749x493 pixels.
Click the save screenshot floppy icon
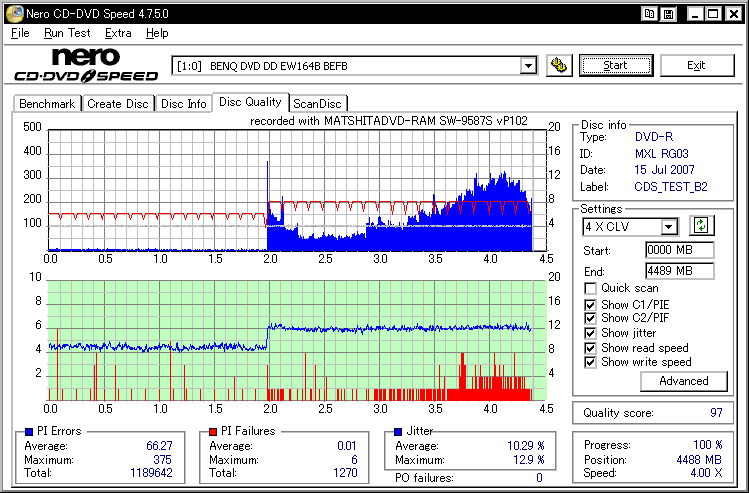pos(669,14)
